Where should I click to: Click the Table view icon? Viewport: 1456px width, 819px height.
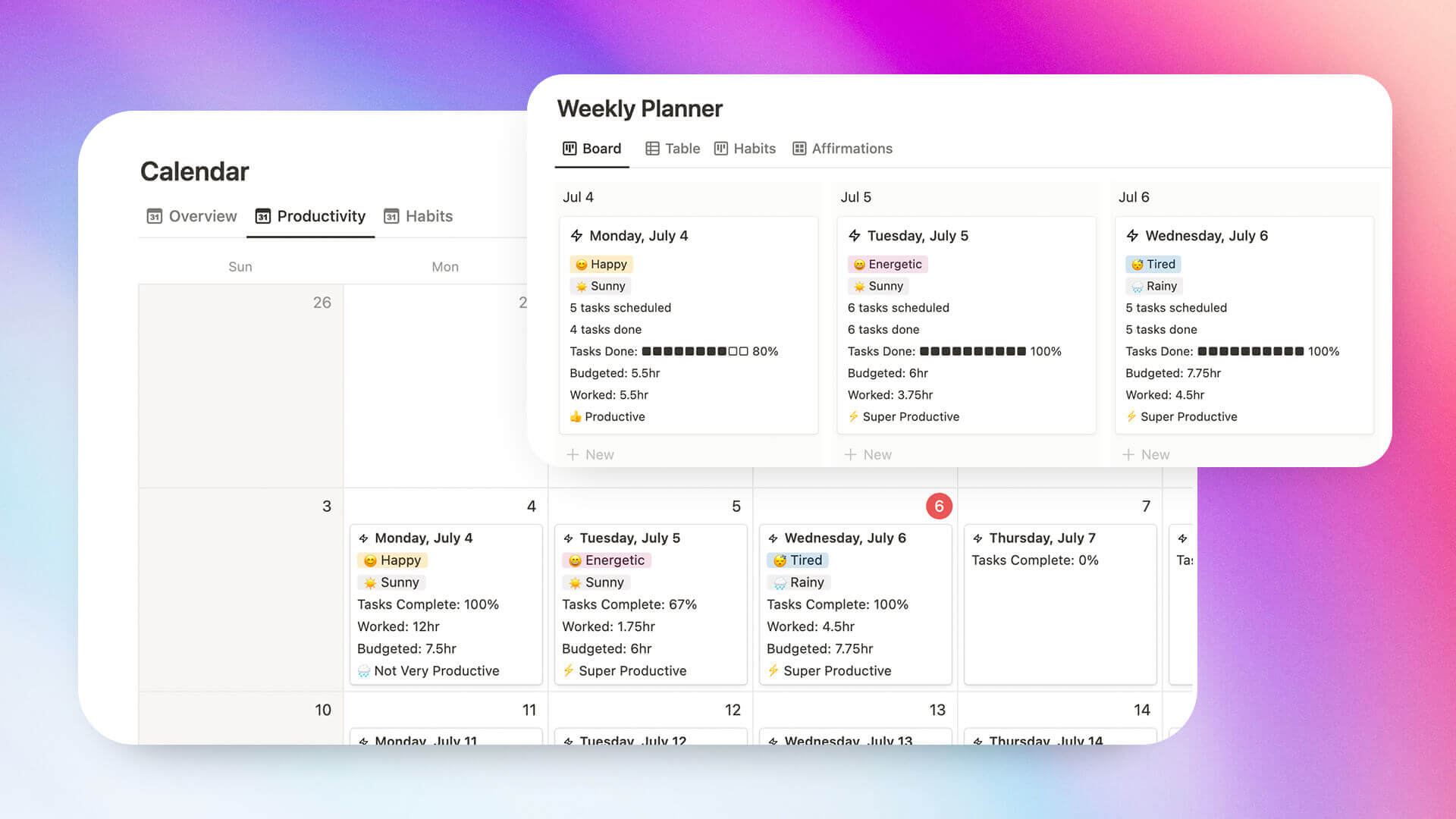[x=651, y=148]
